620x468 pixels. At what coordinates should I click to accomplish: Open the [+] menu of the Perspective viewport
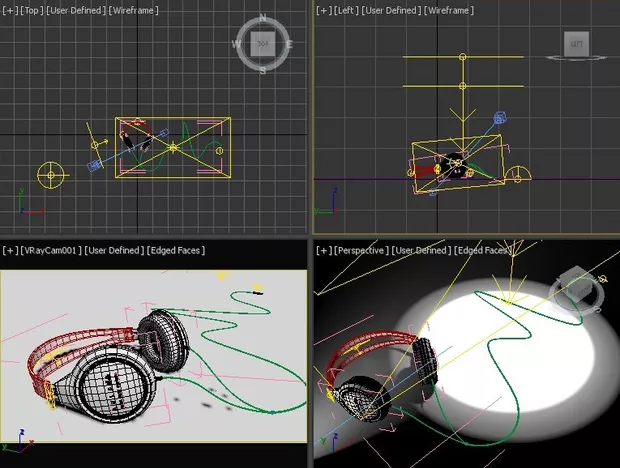tap(324, 250)
